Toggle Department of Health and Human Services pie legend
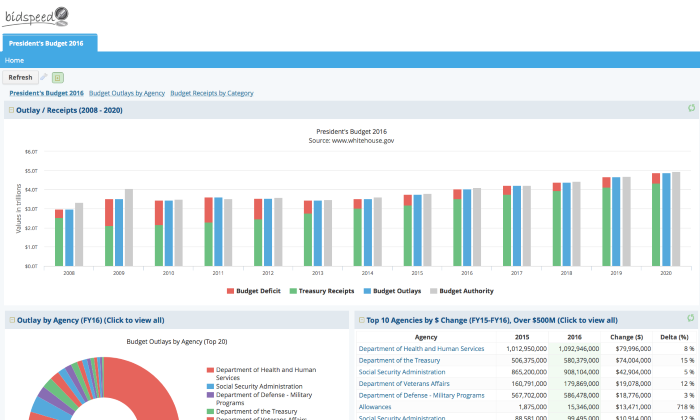 (262, 374)
